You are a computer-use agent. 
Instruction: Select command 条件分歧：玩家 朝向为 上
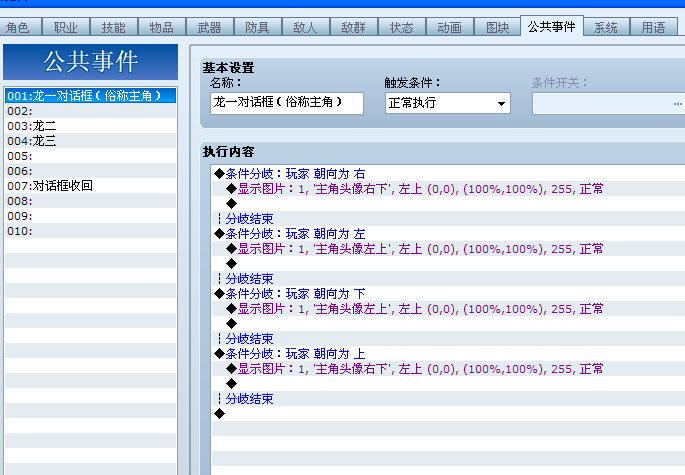(x=448, y=354)
